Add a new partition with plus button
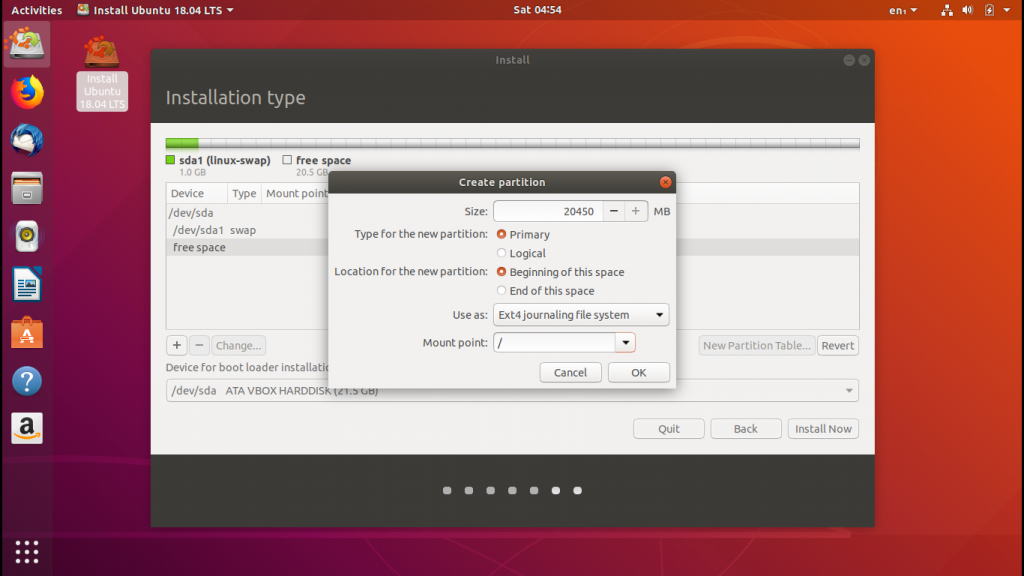Image resolution: width=1024 pixels, height=576 pixels. point(176,345)
